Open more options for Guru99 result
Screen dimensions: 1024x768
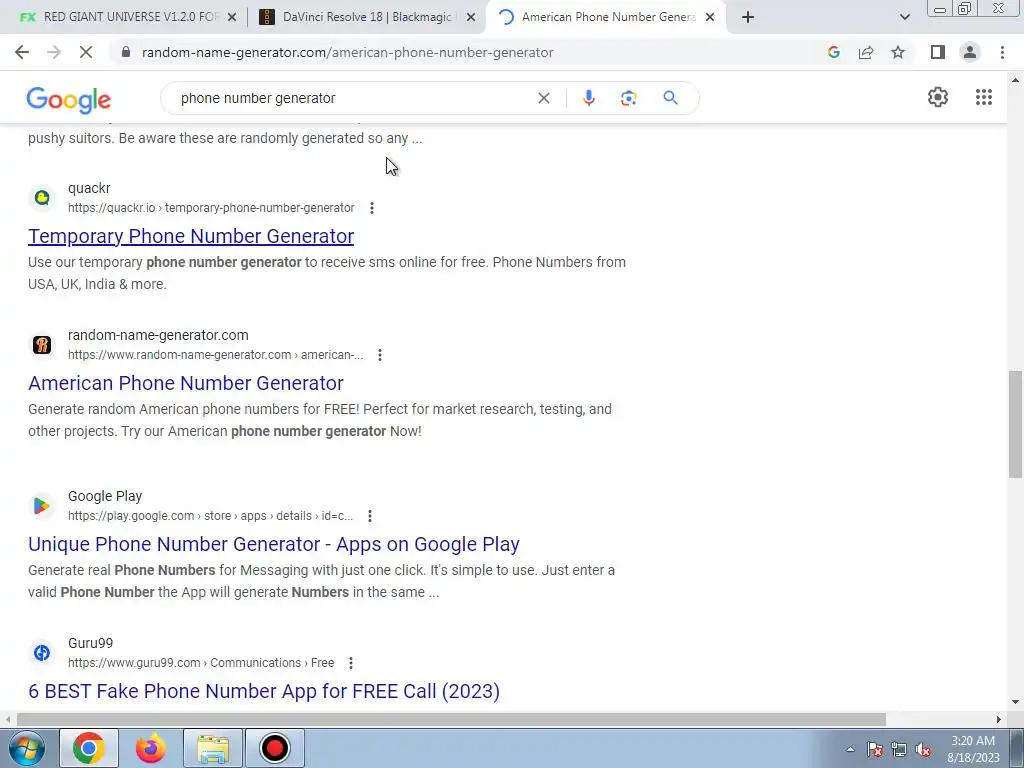351,663
